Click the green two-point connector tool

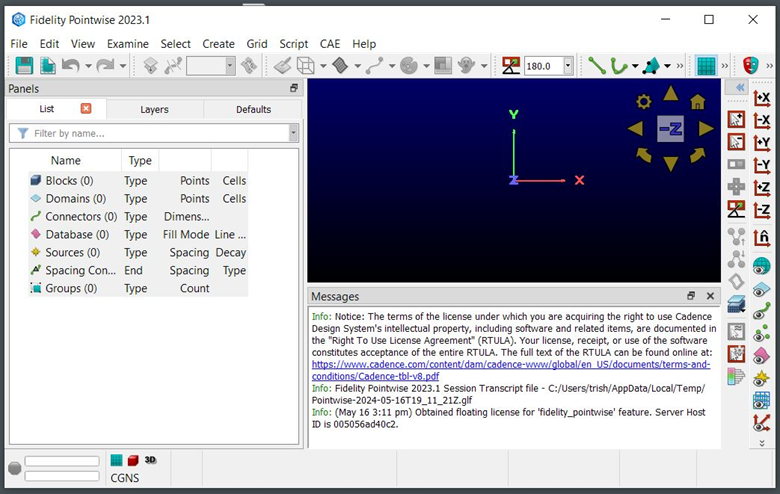(x=596, y=66)
